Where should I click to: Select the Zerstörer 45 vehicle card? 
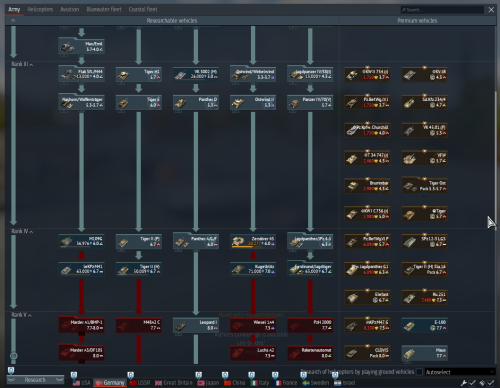coord(253,241)
